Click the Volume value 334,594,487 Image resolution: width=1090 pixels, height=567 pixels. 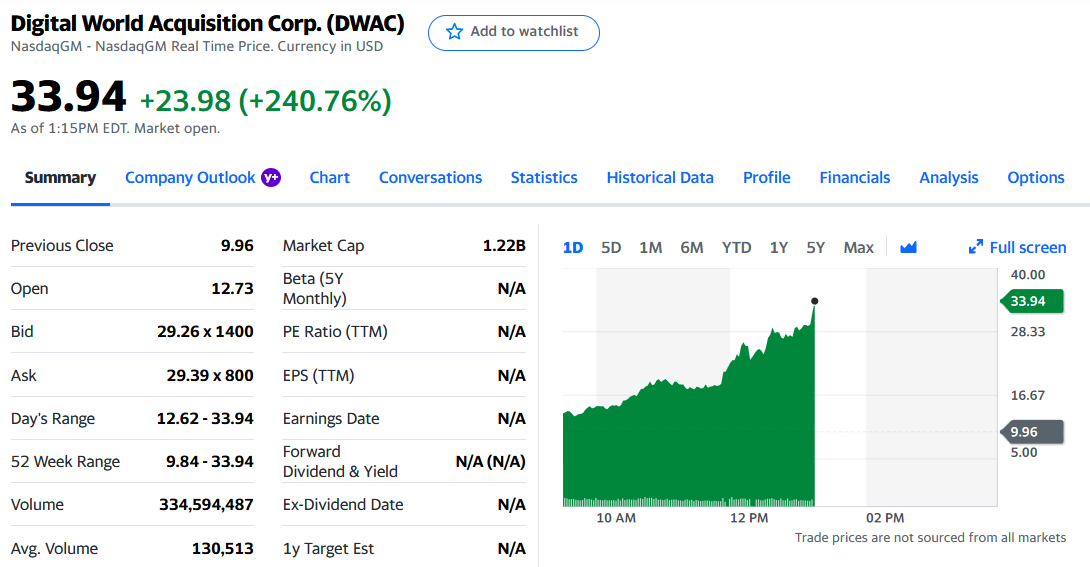pyautogui.click(x=206, y=504)
